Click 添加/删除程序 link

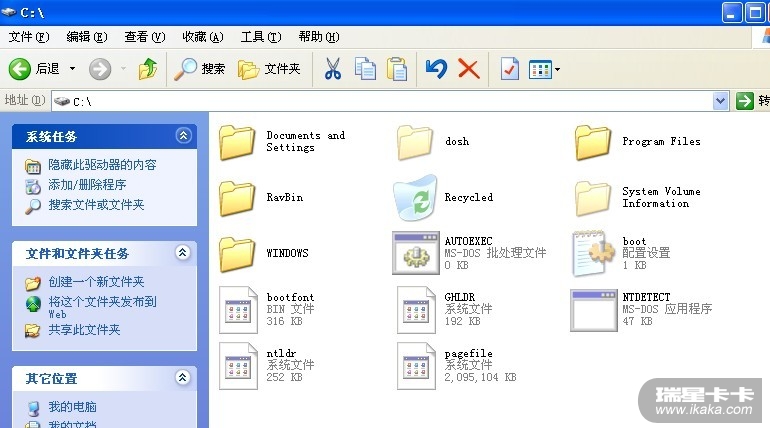(x=87, y=185)
